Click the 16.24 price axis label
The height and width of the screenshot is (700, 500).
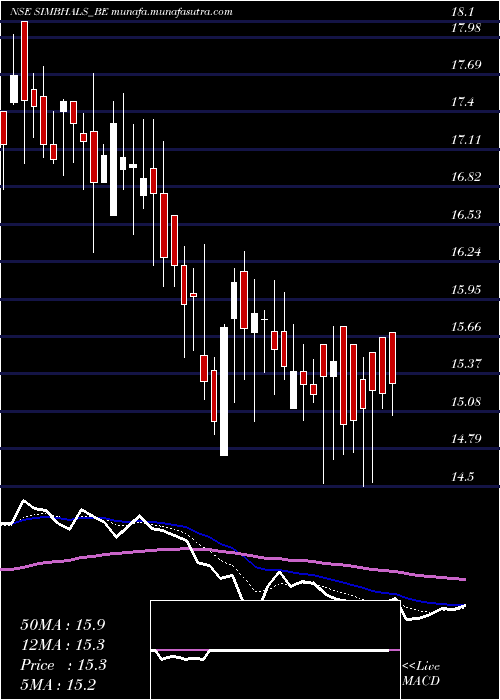pos(466,252)
